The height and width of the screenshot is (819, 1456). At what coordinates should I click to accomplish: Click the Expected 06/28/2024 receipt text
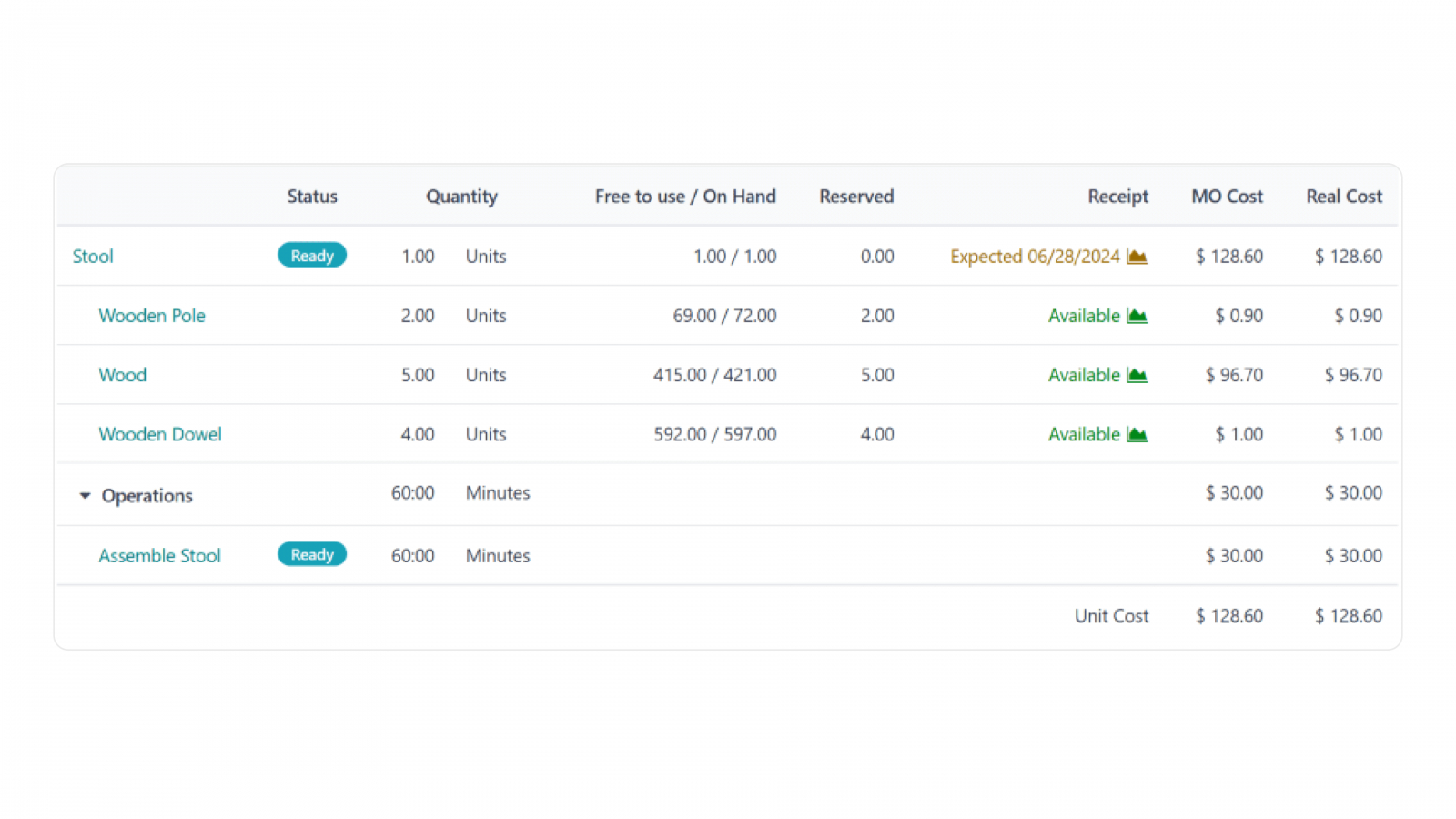click(x=1035, y=257)
